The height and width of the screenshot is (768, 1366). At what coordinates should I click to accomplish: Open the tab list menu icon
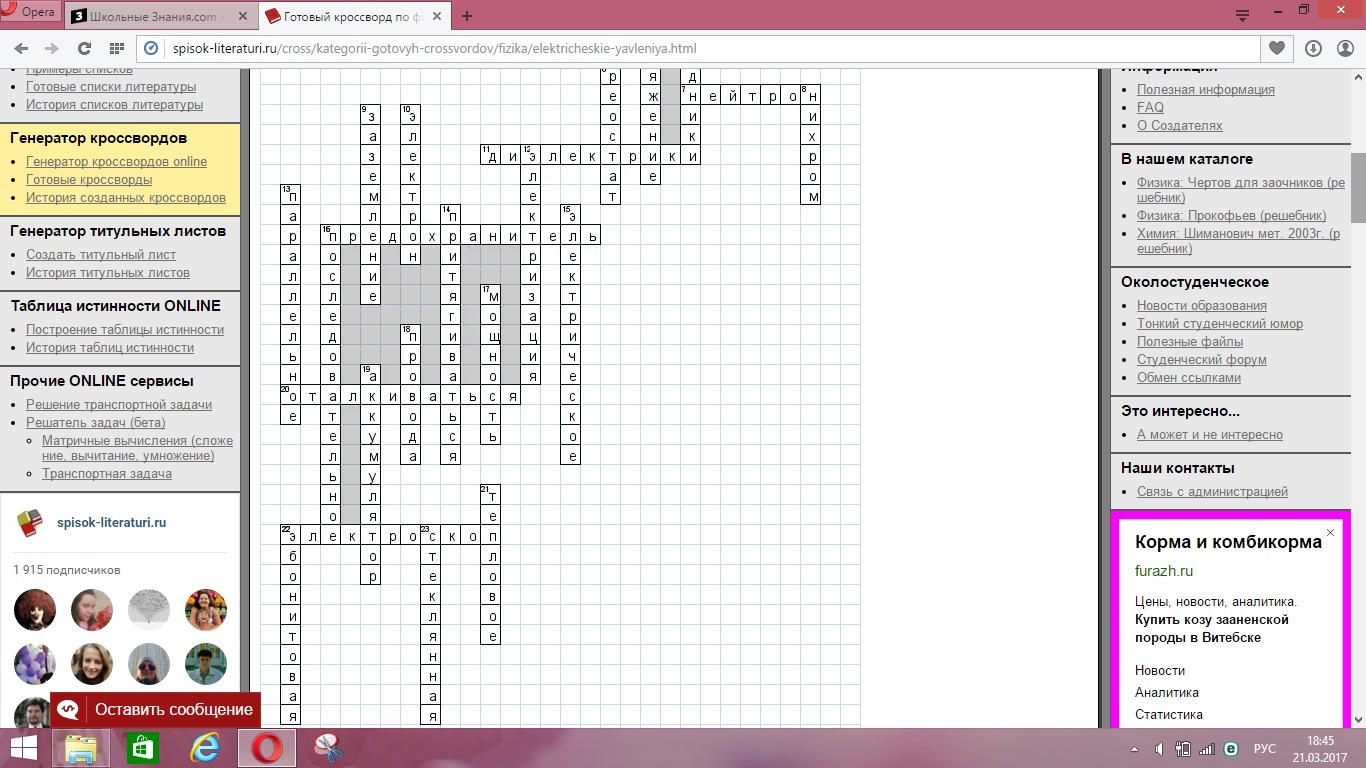[1243, 16]
